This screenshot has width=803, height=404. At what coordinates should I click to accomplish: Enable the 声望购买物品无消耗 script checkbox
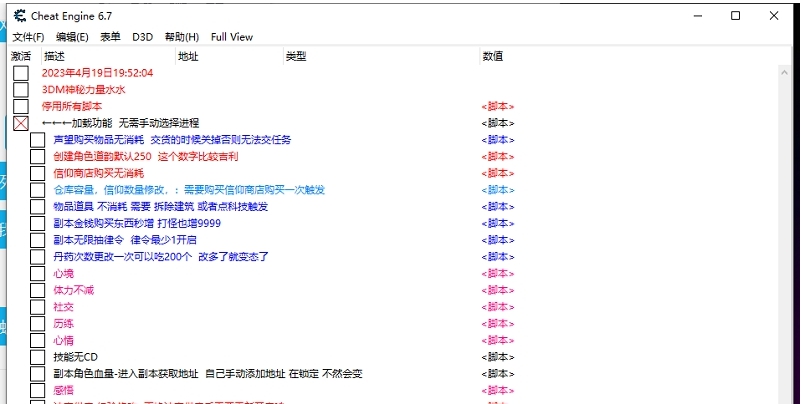[37, 140]
